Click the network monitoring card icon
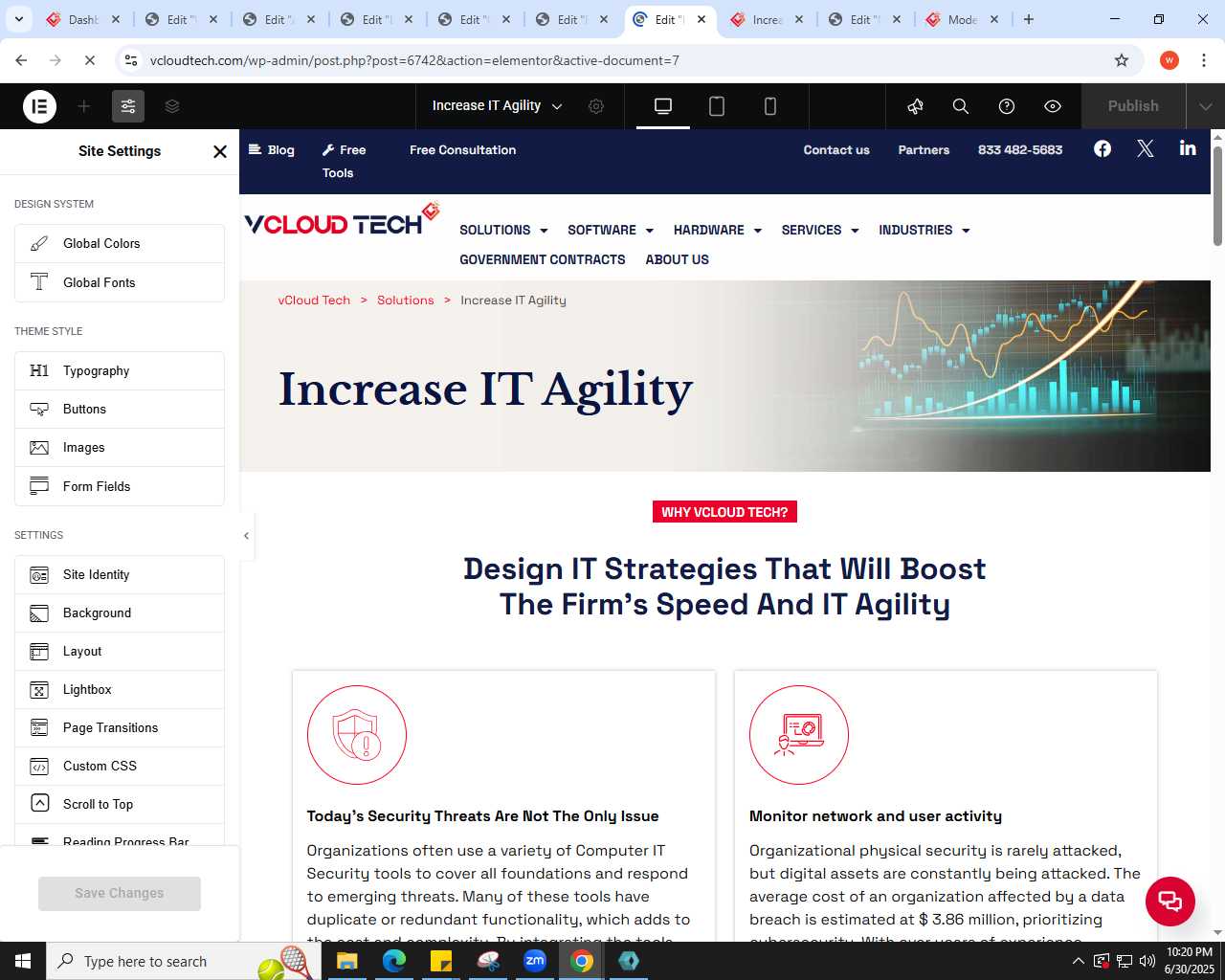1225x980 pixels. [x=799, y=735]
